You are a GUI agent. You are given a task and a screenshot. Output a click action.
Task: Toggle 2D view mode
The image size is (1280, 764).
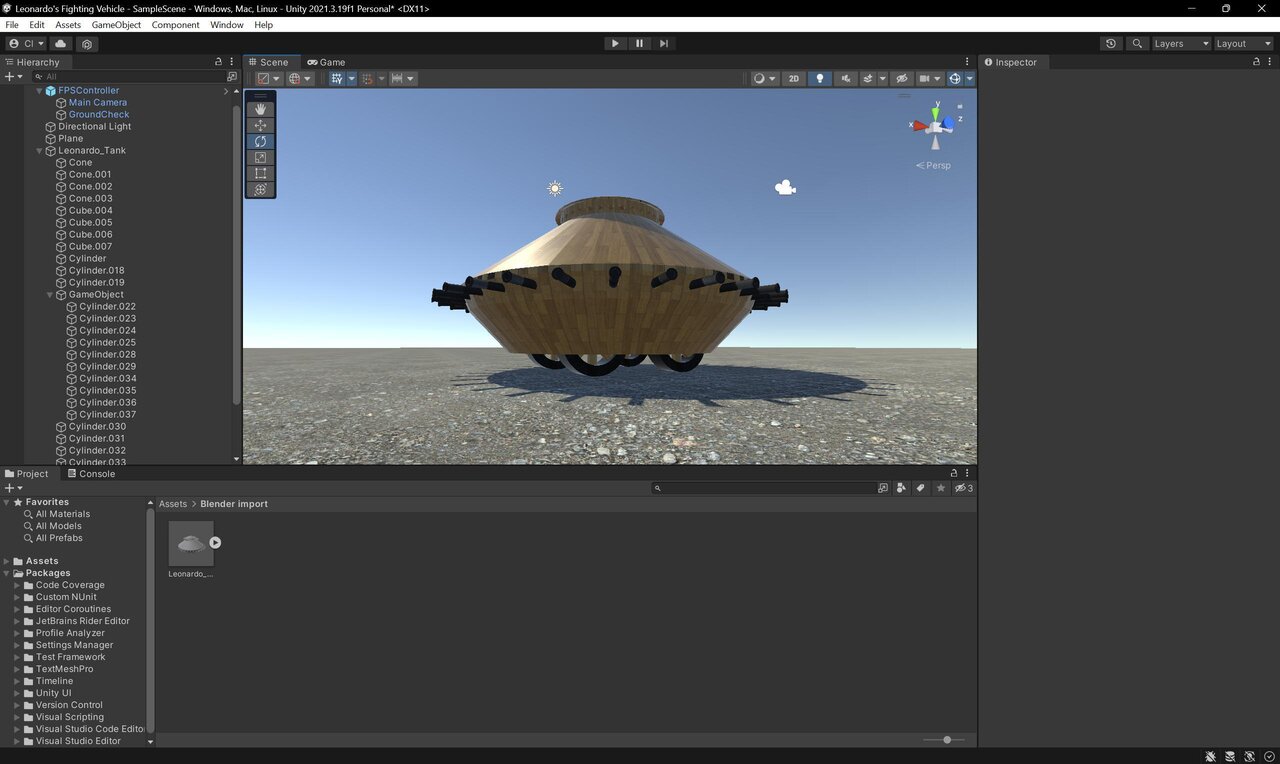[794, 78]
